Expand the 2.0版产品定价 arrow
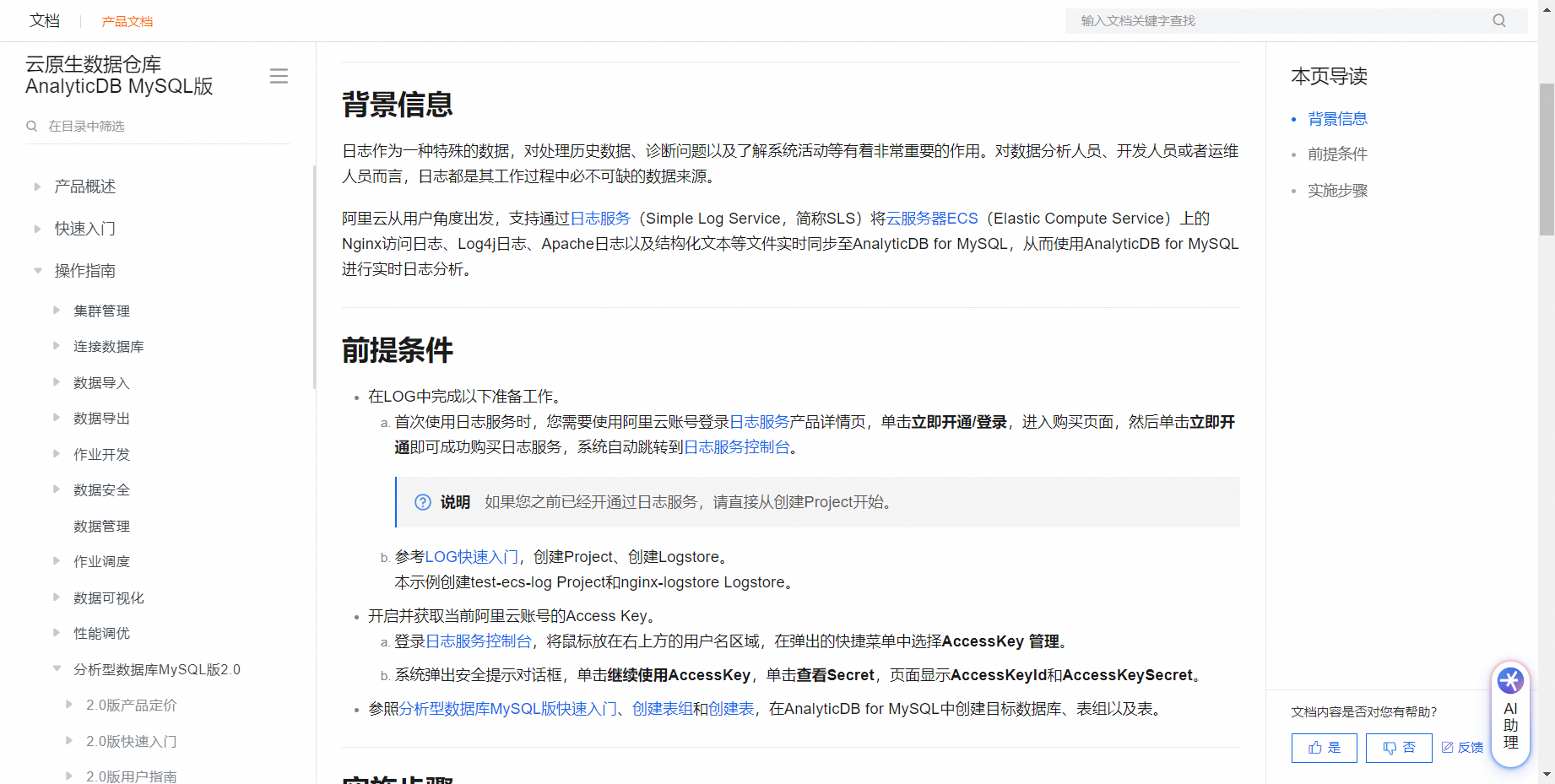This screenshot has width=1555, height=784. coord(69,705)
